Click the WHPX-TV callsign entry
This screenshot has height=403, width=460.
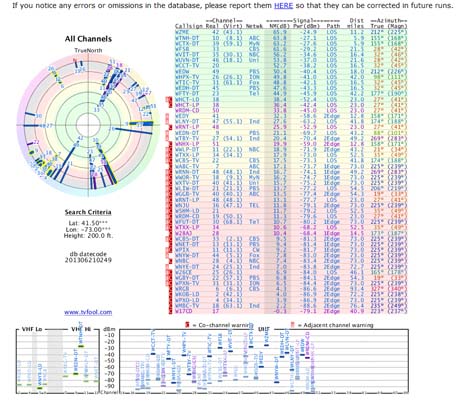pyautogui.click(x=187, y=77)
